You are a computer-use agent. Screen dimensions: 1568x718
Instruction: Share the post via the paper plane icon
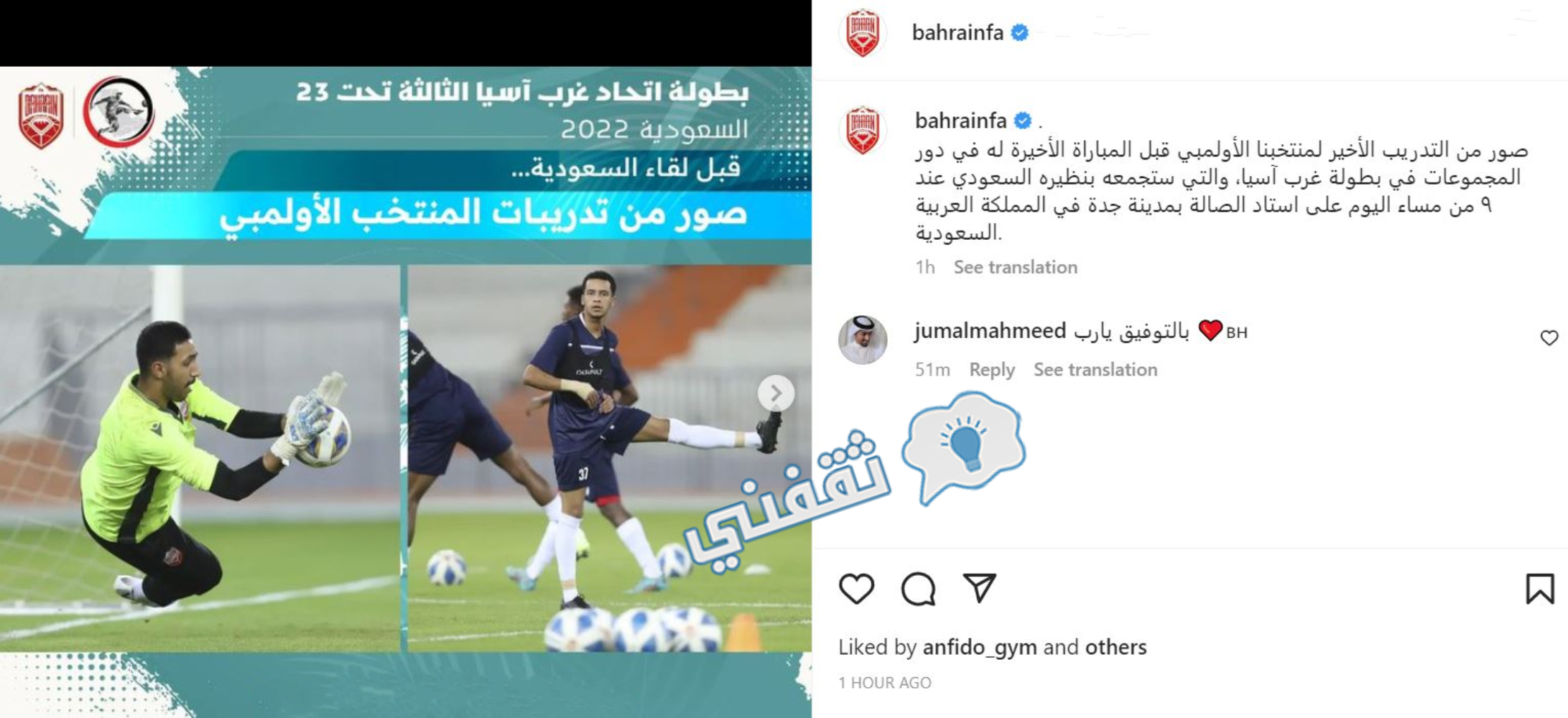point(979,588)
